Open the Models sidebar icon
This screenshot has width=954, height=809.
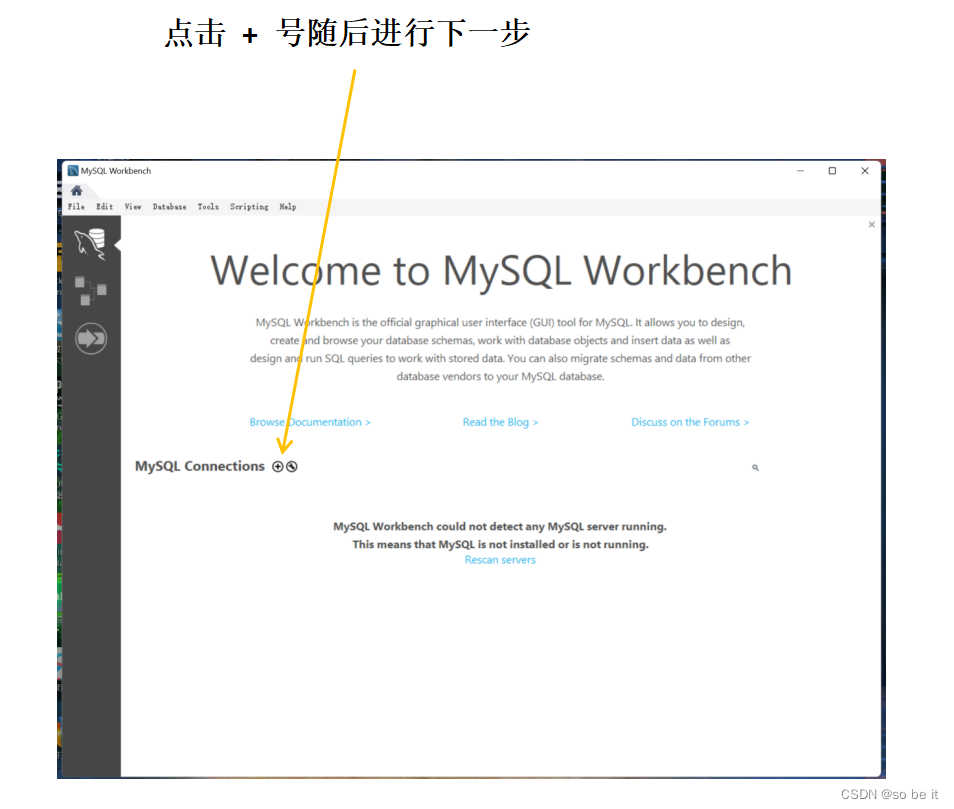(x=91, y=291)
